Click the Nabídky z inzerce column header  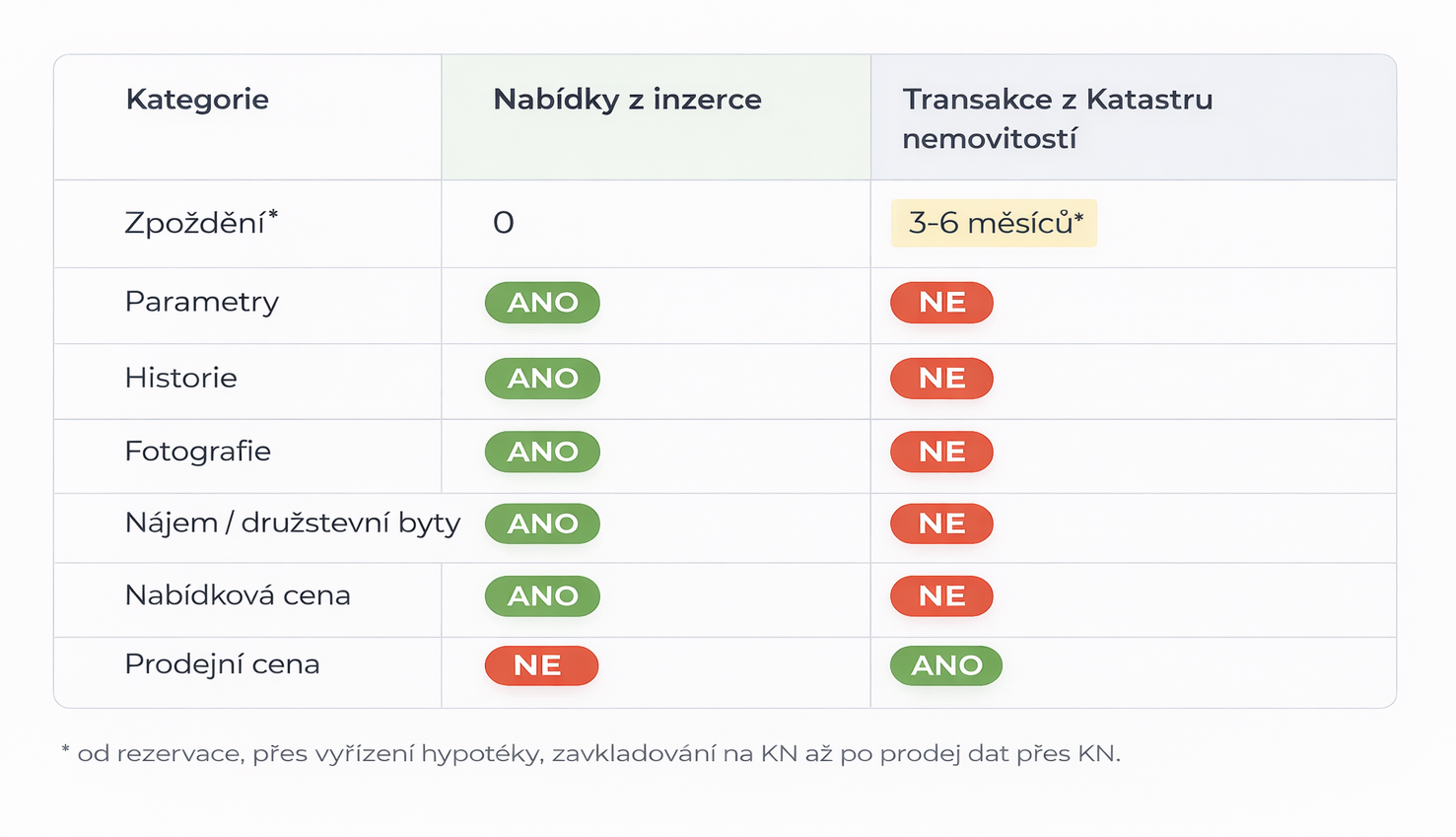[627, 100]
